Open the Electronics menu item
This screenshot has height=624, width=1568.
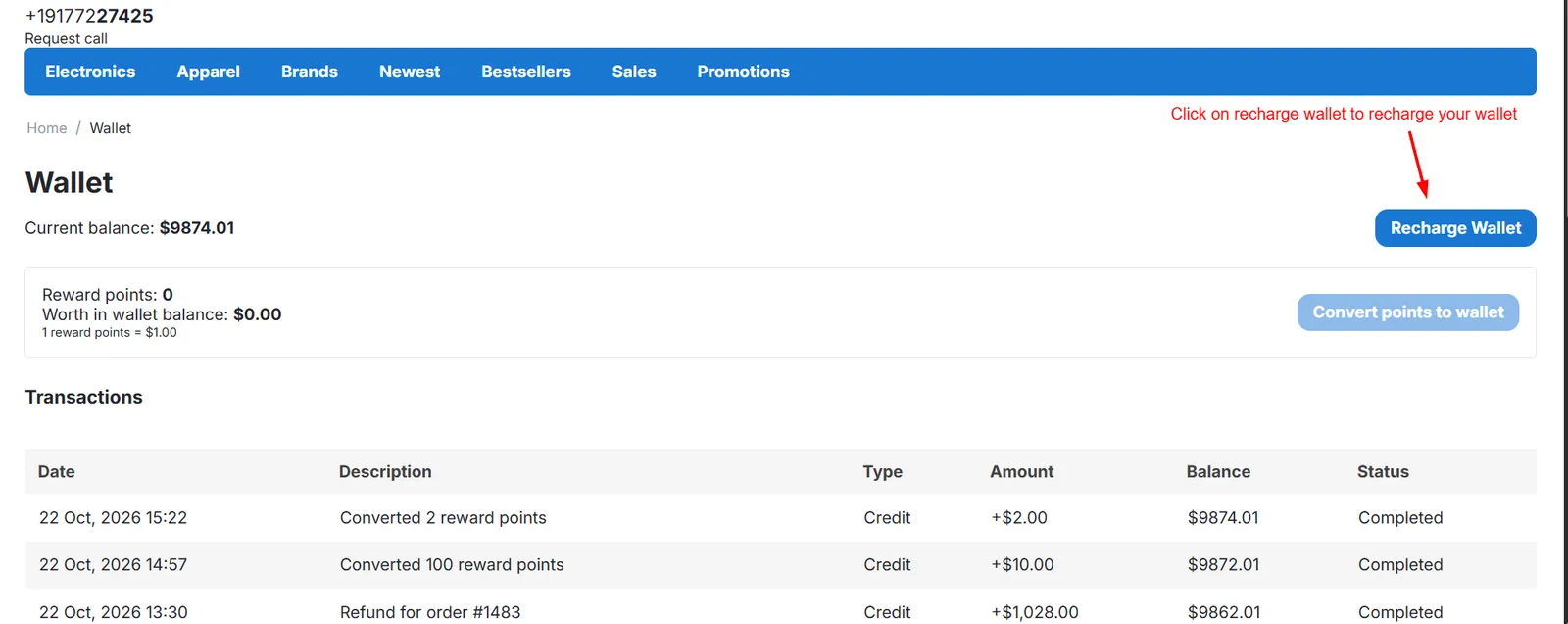coord(90,72)
